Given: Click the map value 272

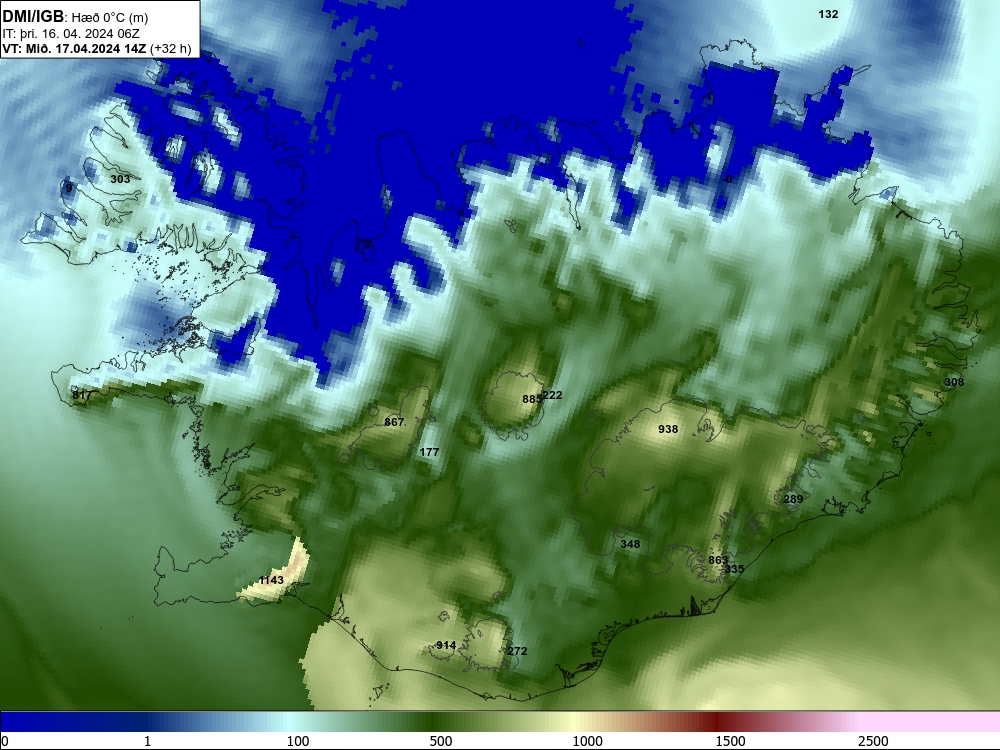Looking at the screenshot, I should pyautogui.click(x=517, y=651).
